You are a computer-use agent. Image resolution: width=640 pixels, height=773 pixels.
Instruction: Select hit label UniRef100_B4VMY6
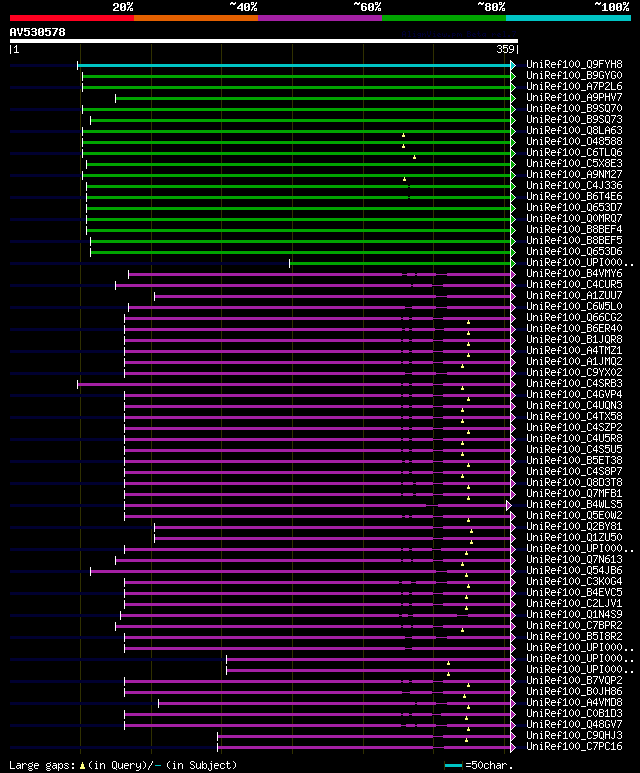pos(574,274)
